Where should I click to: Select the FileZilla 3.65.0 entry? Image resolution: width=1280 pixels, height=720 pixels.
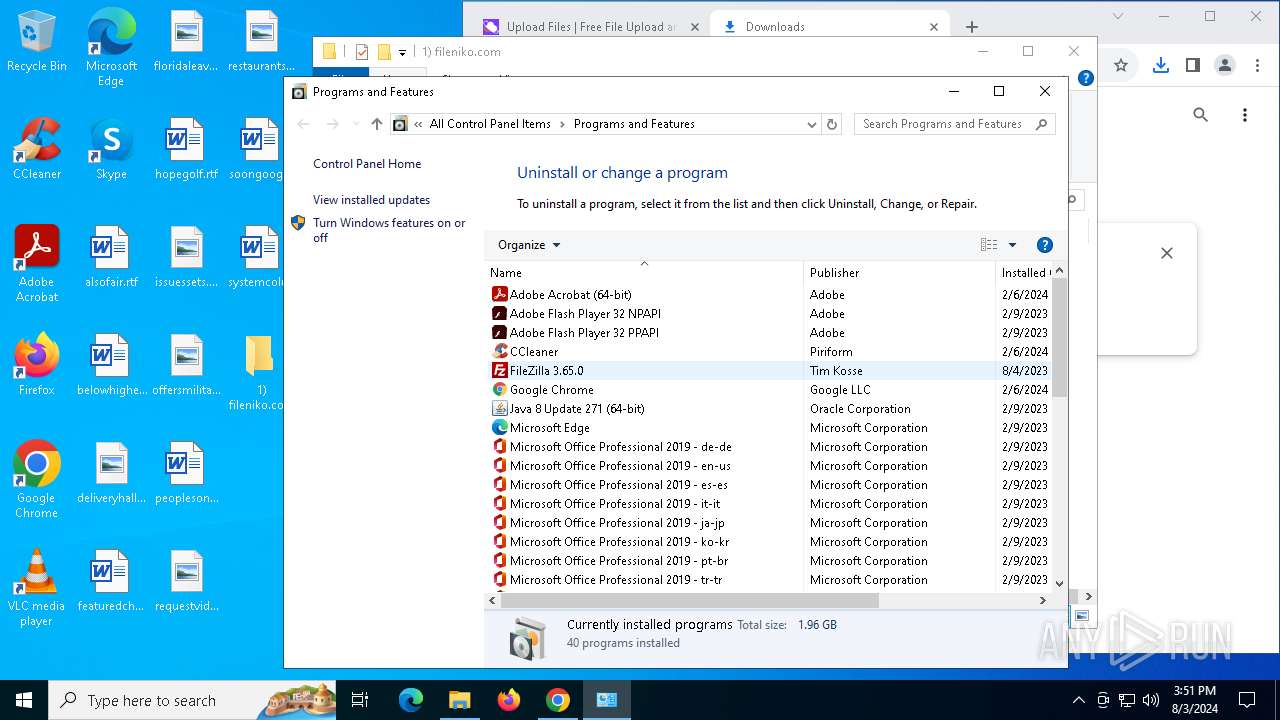click(768, 371)
